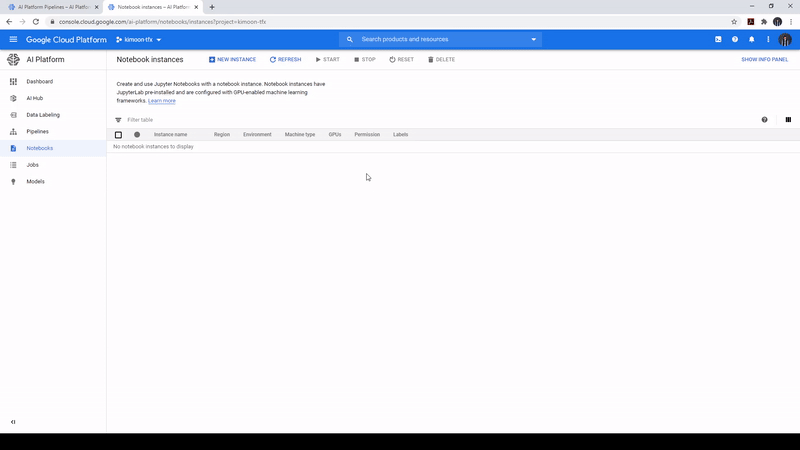Go back in browser
The height and width of the screenshot is (450, 800).
(x=9, y=22)
